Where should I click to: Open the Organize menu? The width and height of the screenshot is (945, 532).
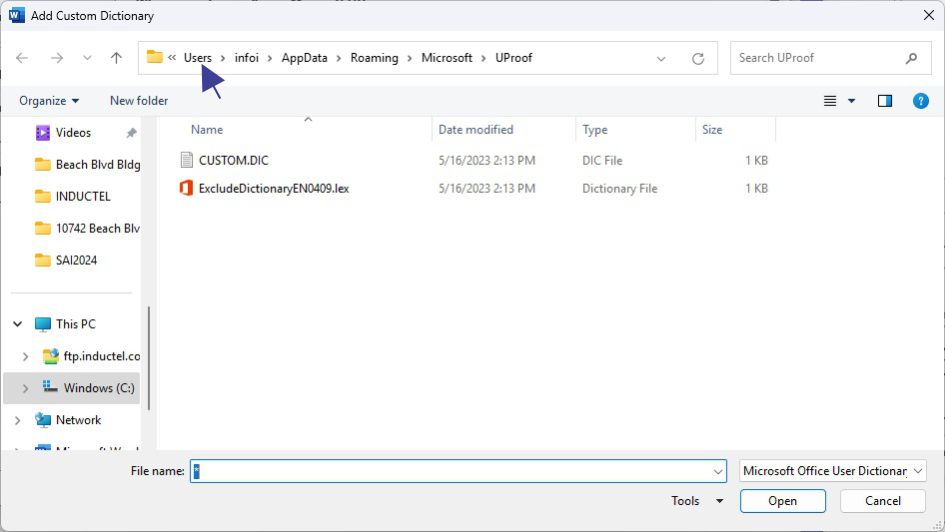click(x=48, y=101)
